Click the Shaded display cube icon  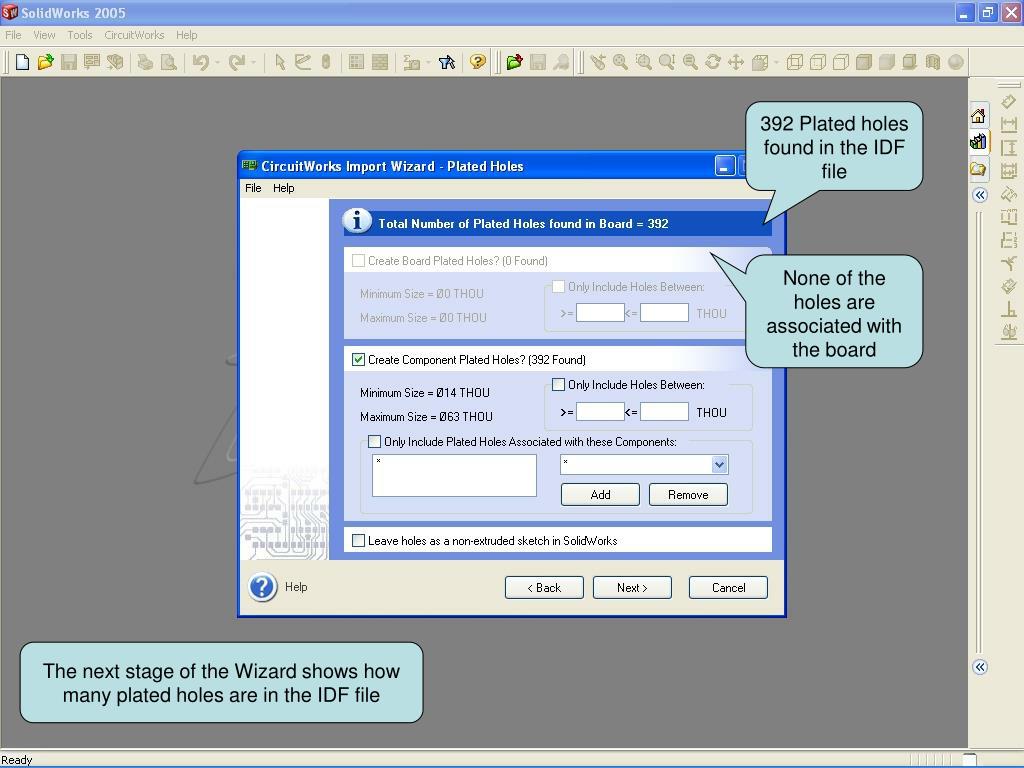coord(886,62)
